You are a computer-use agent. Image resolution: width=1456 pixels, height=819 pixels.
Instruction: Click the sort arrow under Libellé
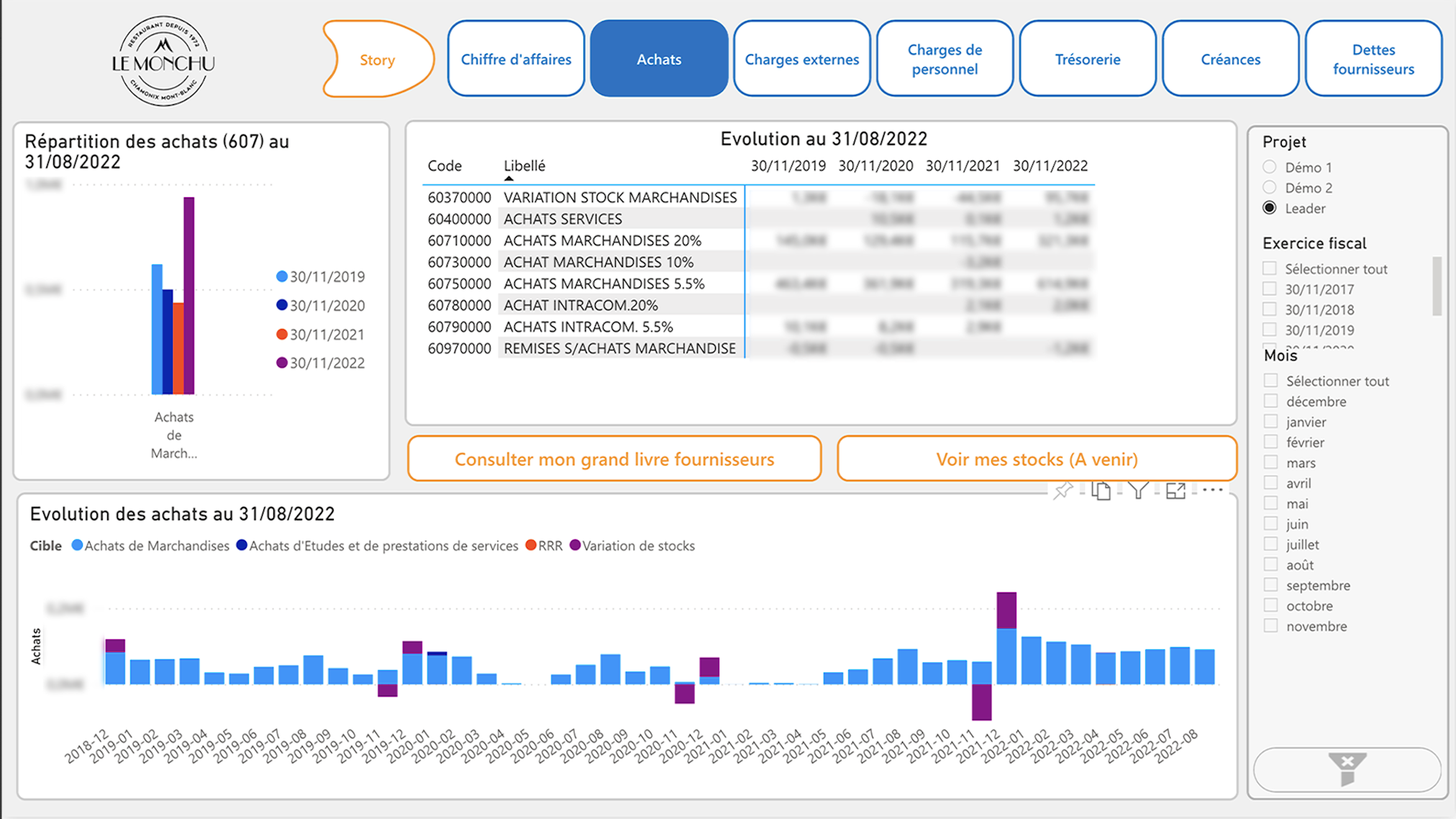509,178
